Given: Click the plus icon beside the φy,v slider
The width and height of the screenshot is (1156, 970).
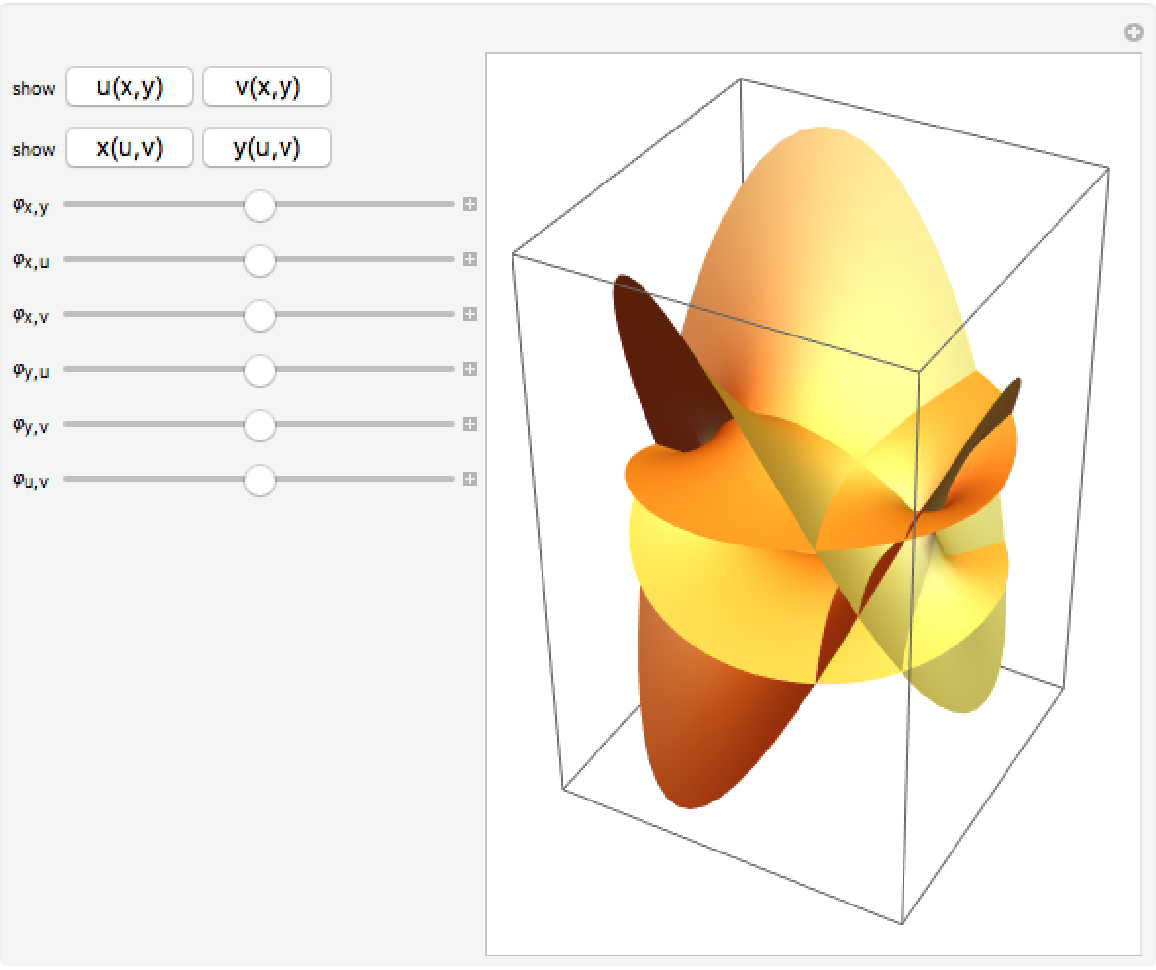Looking at the screenshot, I should pyautogui.click(x=469, y=425).
